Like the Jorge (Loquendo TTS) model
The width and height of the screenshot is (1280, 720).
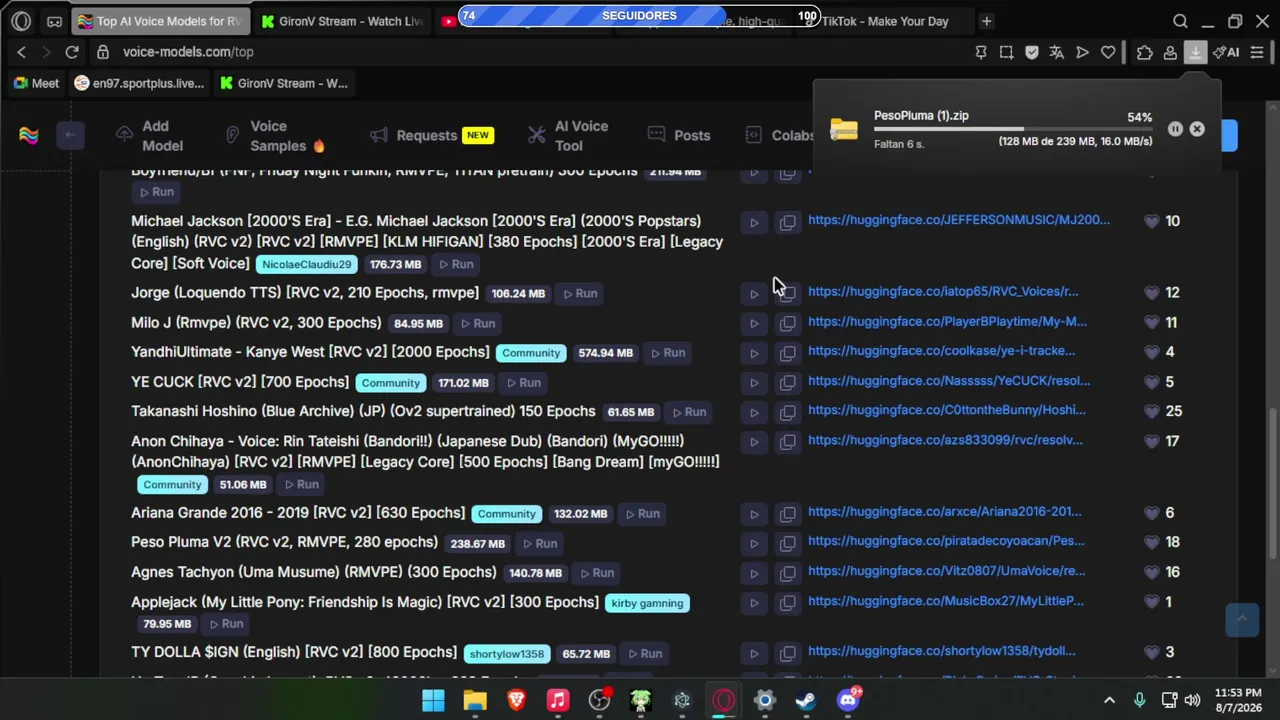tap(1151, 292)
